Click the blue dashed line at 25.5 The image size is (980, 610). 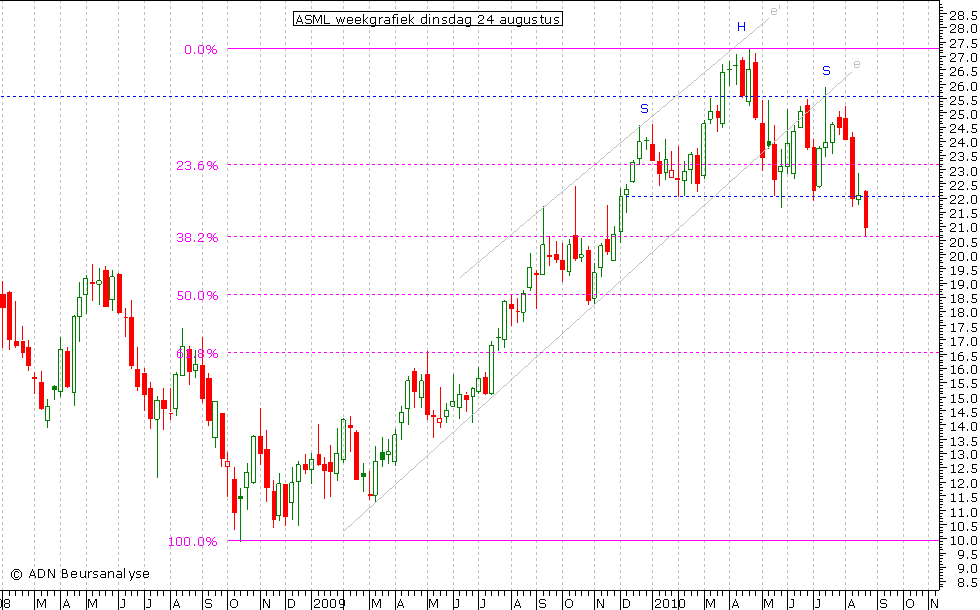(x=469, y=97)
